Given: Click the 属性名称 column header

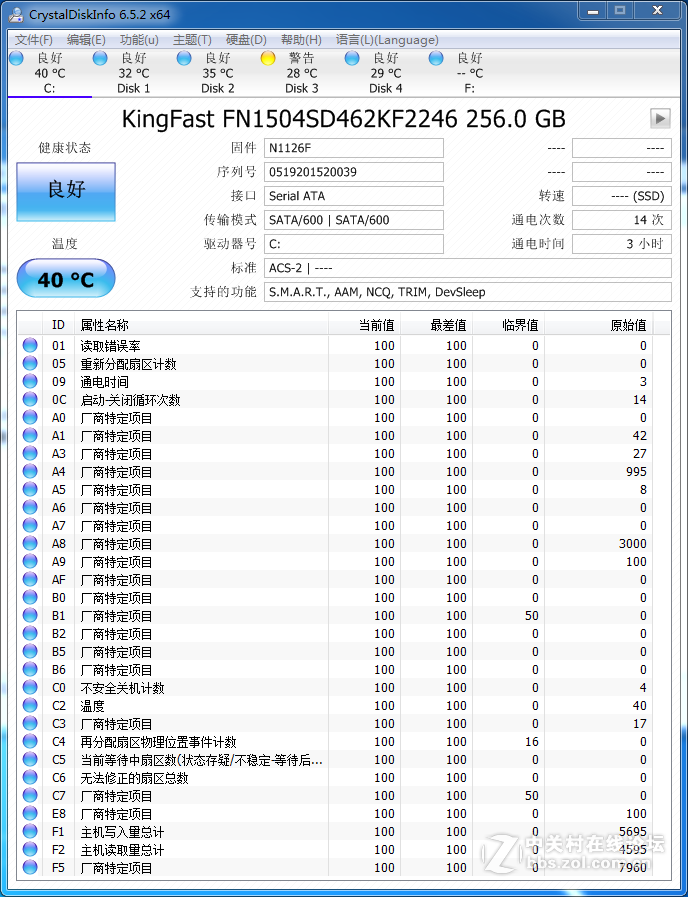Looking at the screenshot, I should 201,325.
